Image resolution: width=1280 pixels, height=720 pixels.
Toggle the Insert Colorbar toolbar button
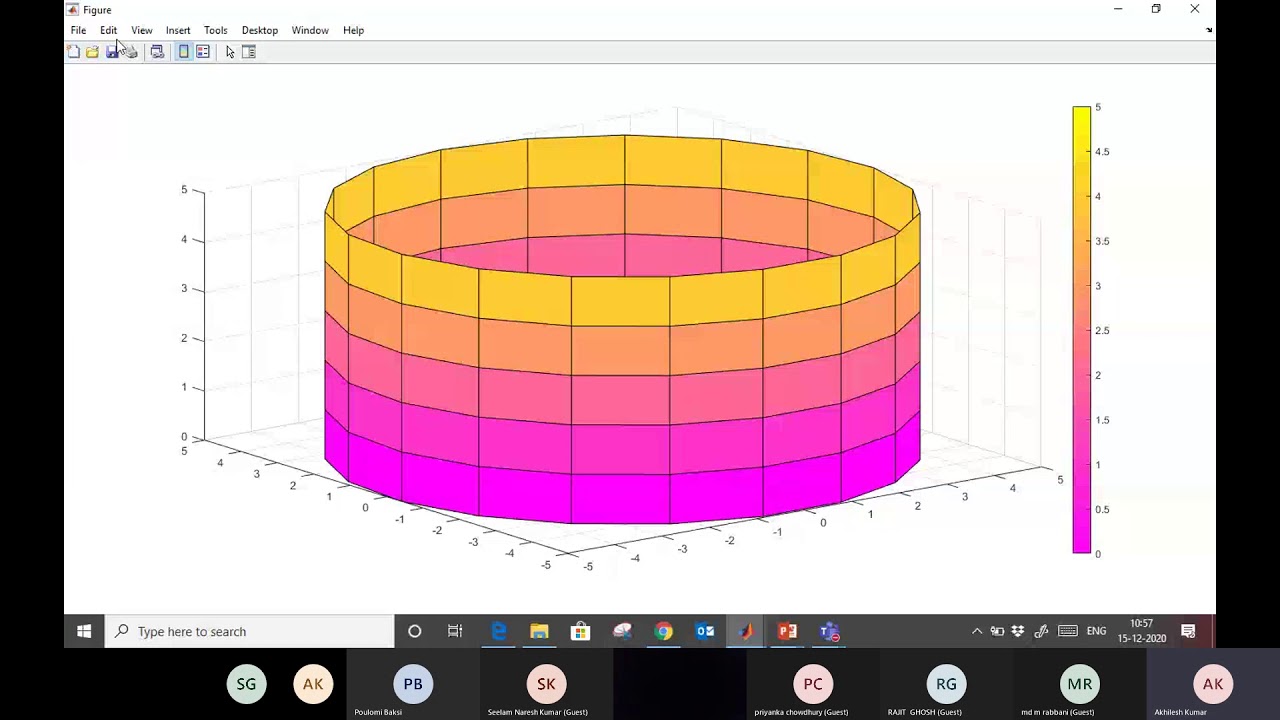click(184, 52)
